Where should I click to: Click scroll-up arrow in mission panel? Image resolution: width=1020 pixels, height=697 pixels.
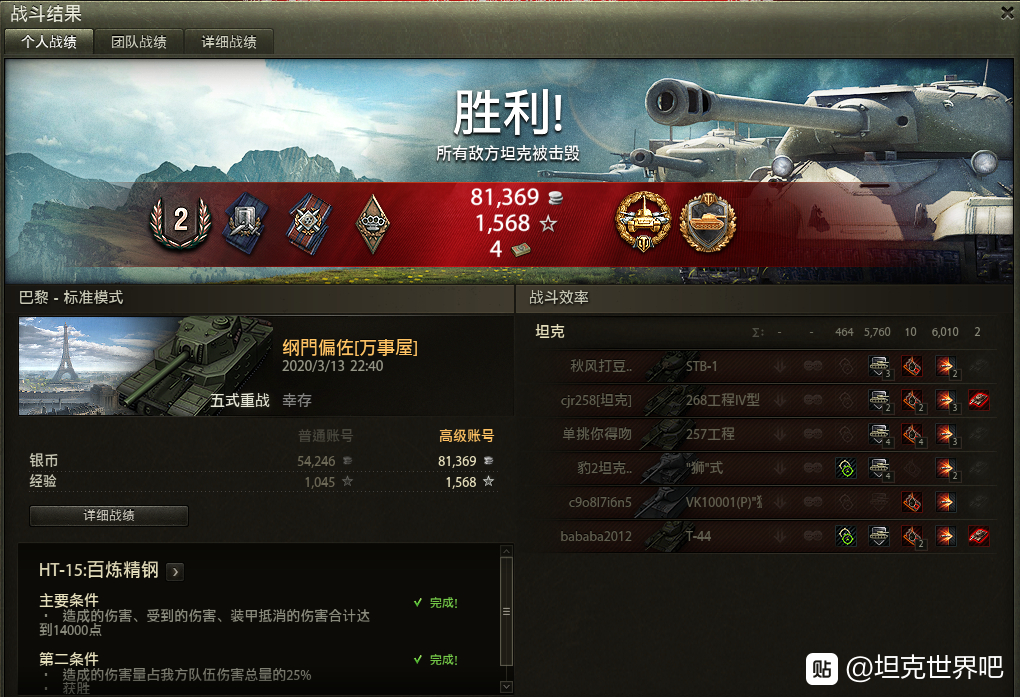point(507,551)
